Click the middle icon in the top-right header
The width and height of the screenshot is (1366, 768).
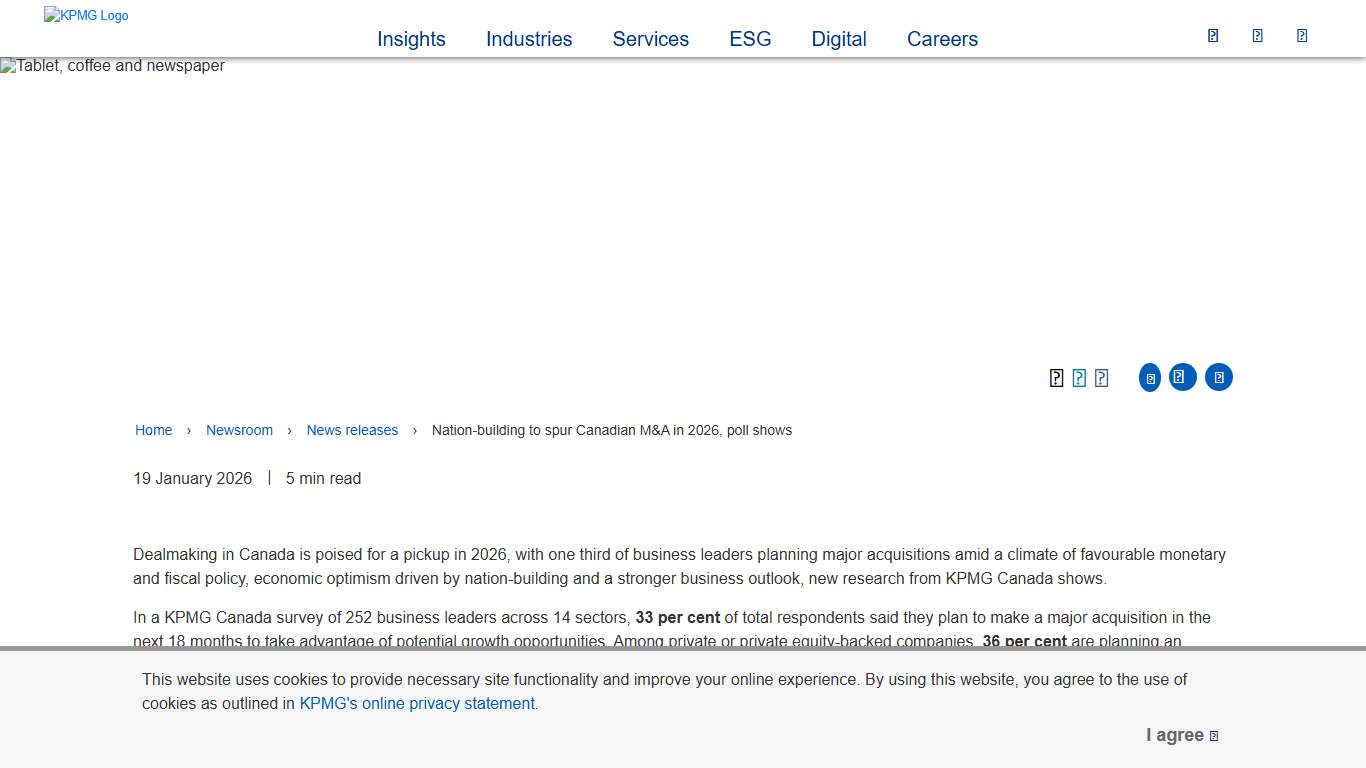point(1257,36)
